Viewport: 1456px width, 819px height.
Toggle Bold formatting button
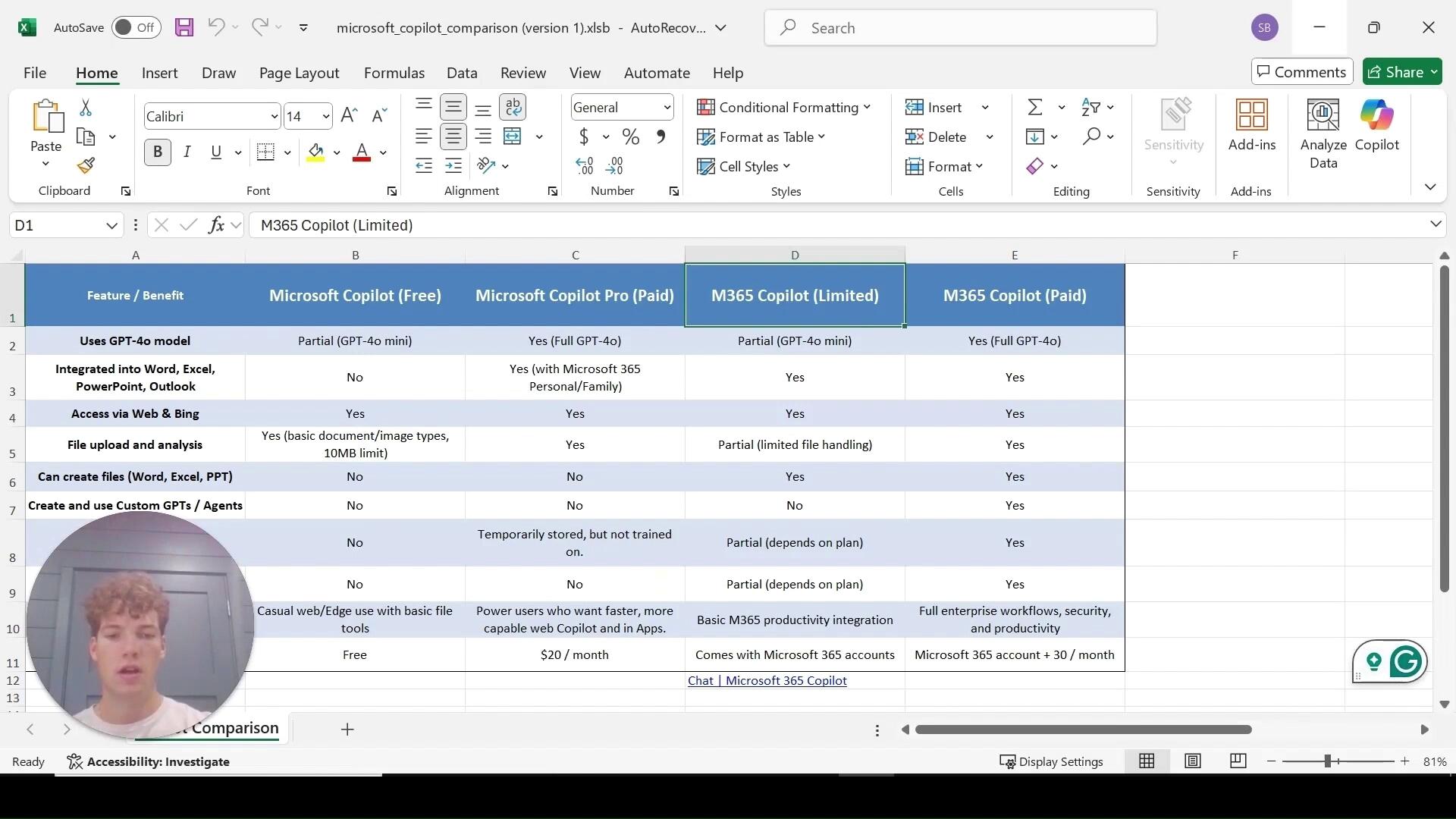tap(157, 152)
